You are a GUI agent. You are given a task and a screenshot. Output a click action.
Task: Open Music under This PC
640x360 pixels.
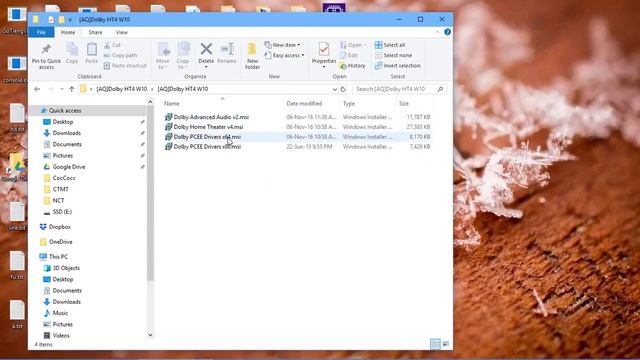click(60, 313)
